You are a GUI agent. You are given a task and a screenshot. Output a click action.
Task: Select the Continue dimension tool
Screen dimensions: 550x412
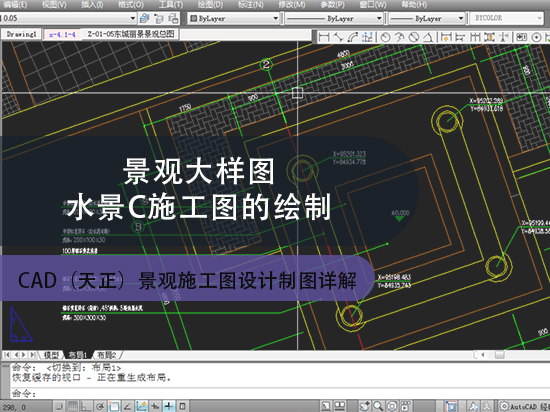(x=475, y=37)
